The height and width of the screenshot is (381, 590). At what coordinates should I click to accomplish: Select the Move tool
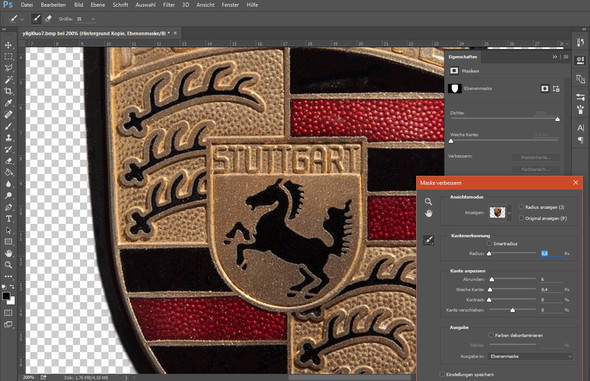[8, 45]
